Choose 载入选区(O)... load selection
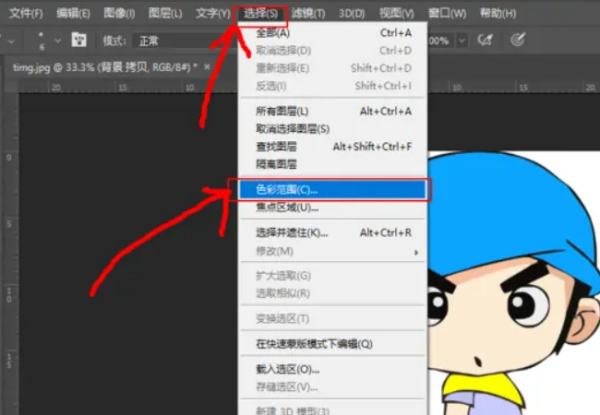 click(333, 369)
